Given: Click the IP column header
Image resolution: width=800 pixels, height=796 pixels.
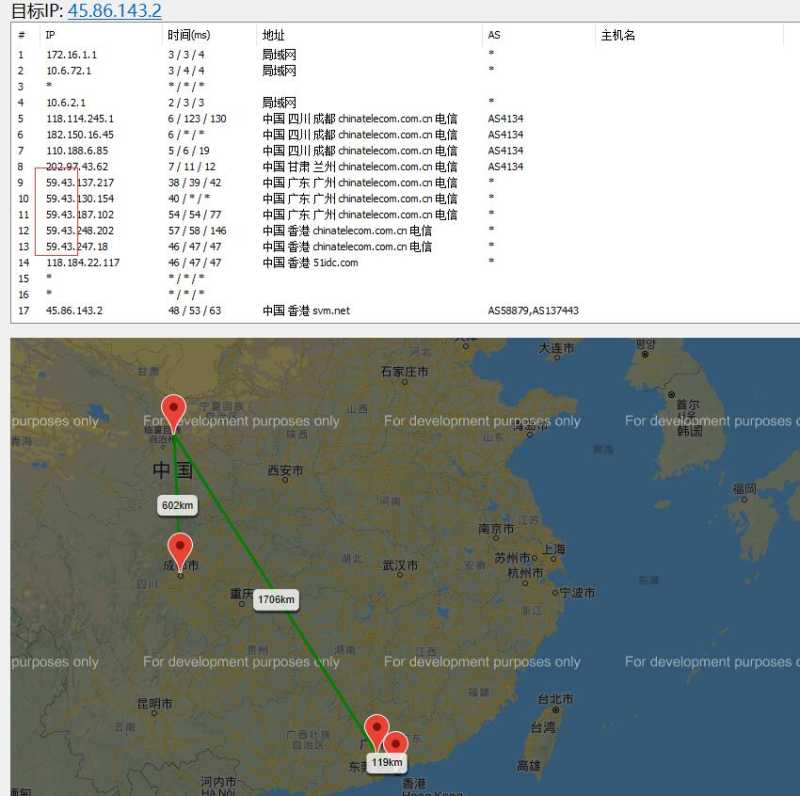Looking at the screenshot, I should pos(50,35).
